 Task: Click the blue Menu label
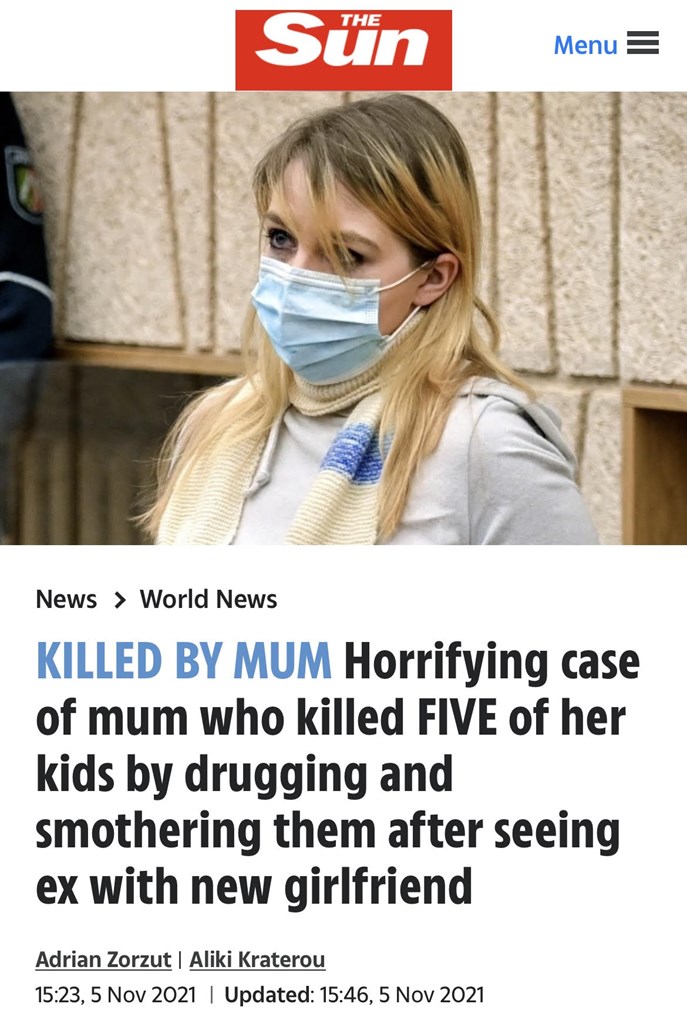tap(585, 44)
